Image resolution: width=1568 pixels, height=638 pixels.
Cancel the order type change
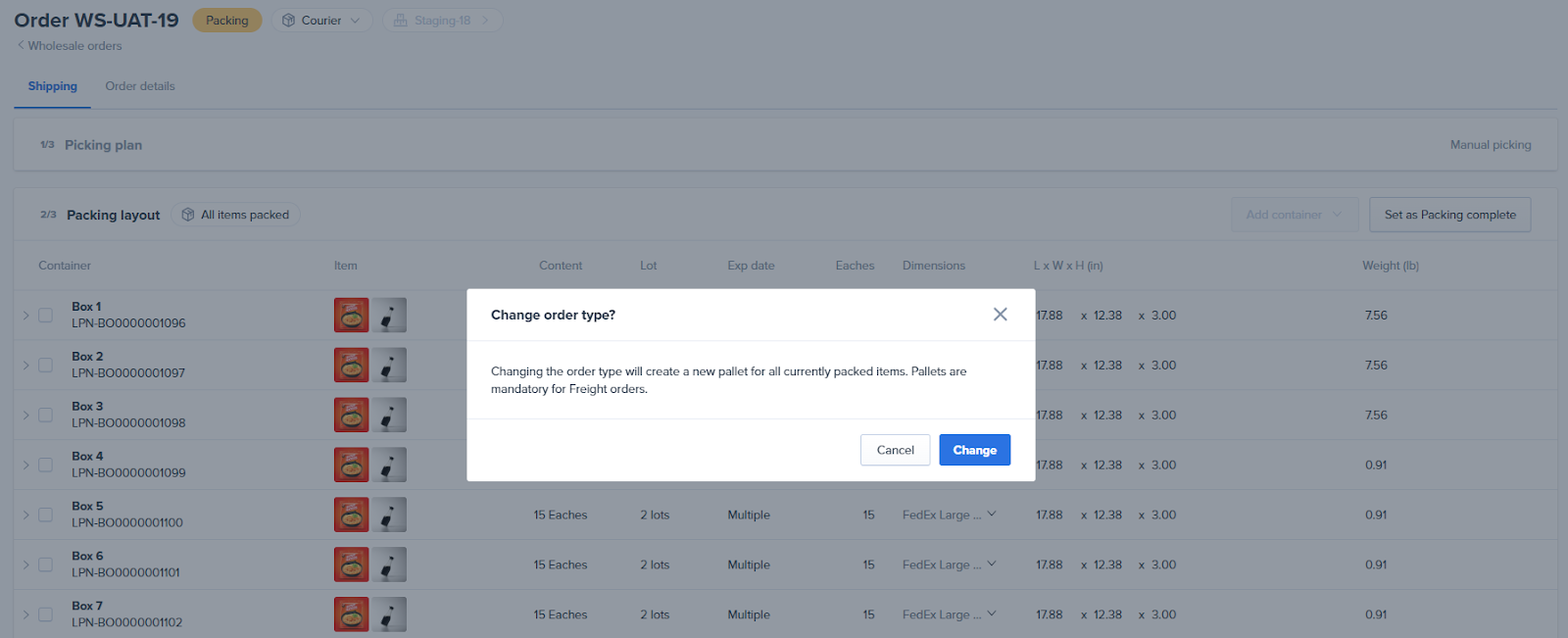895,450
